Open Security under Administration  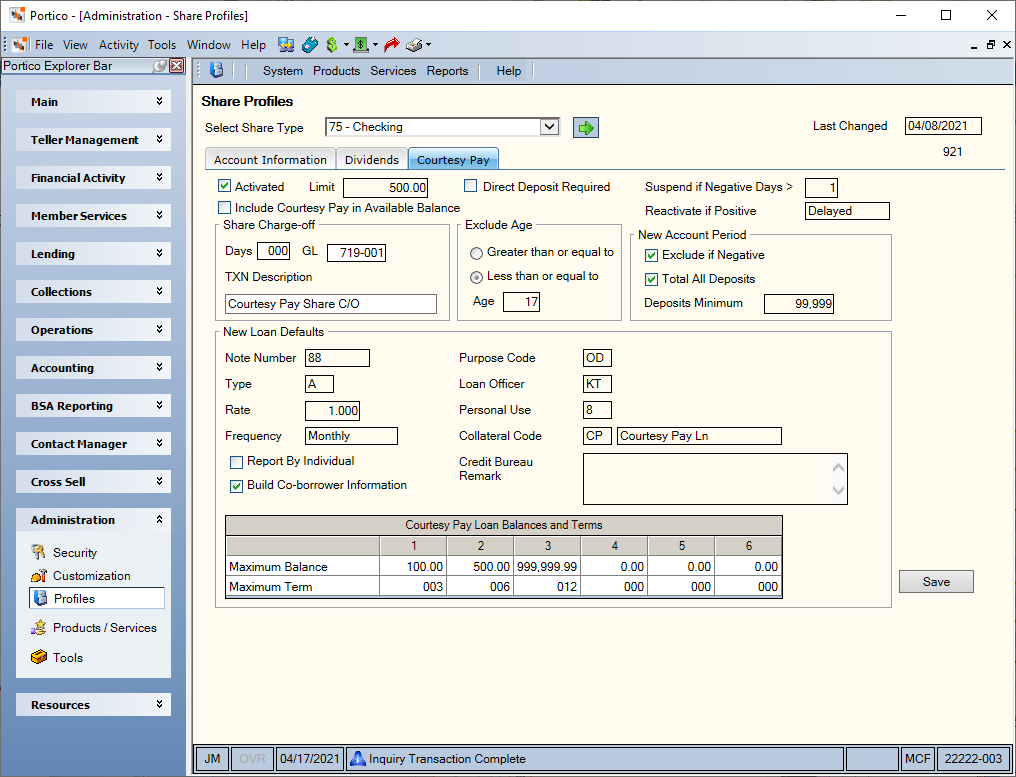pos(75,553)
